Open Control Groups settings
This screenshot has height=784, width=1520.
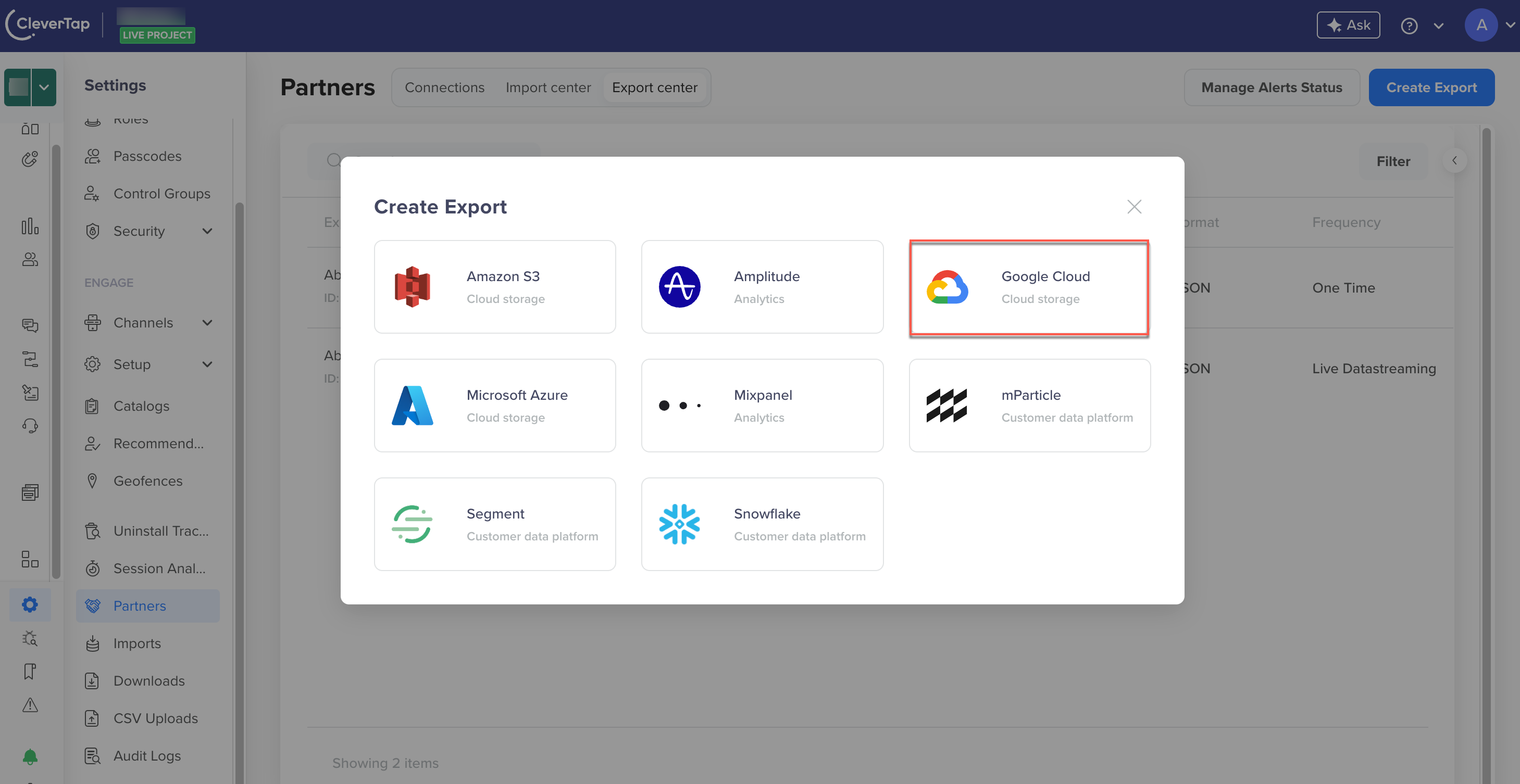[x=147, y=194]
